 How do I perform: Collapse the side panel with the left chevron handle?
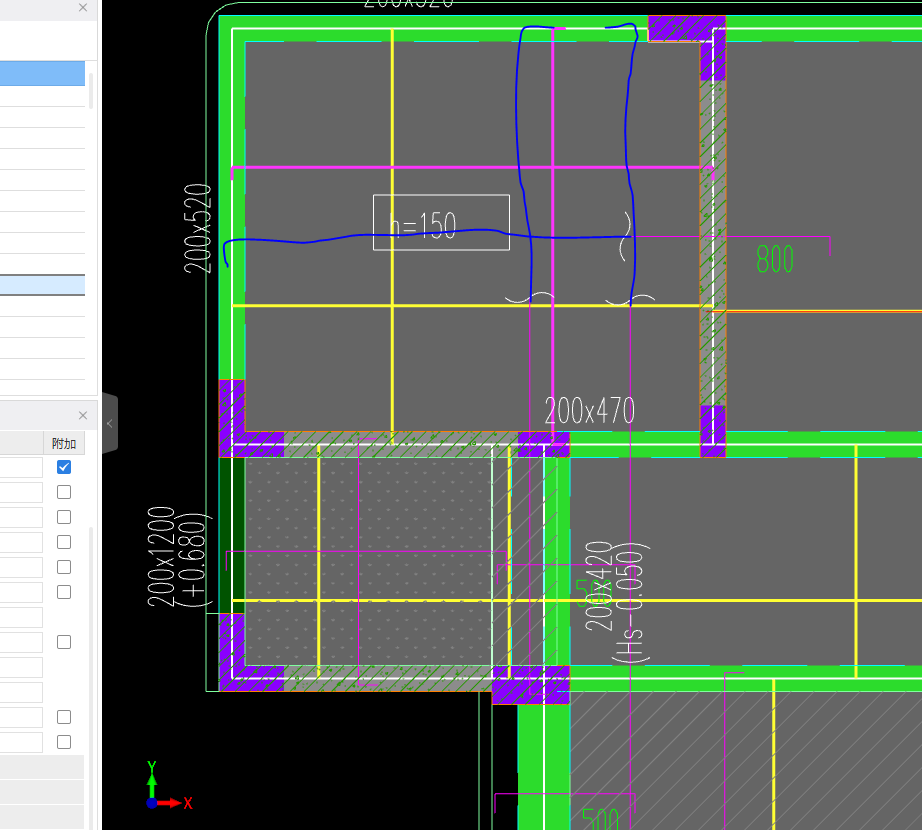(x=110, y=423)
